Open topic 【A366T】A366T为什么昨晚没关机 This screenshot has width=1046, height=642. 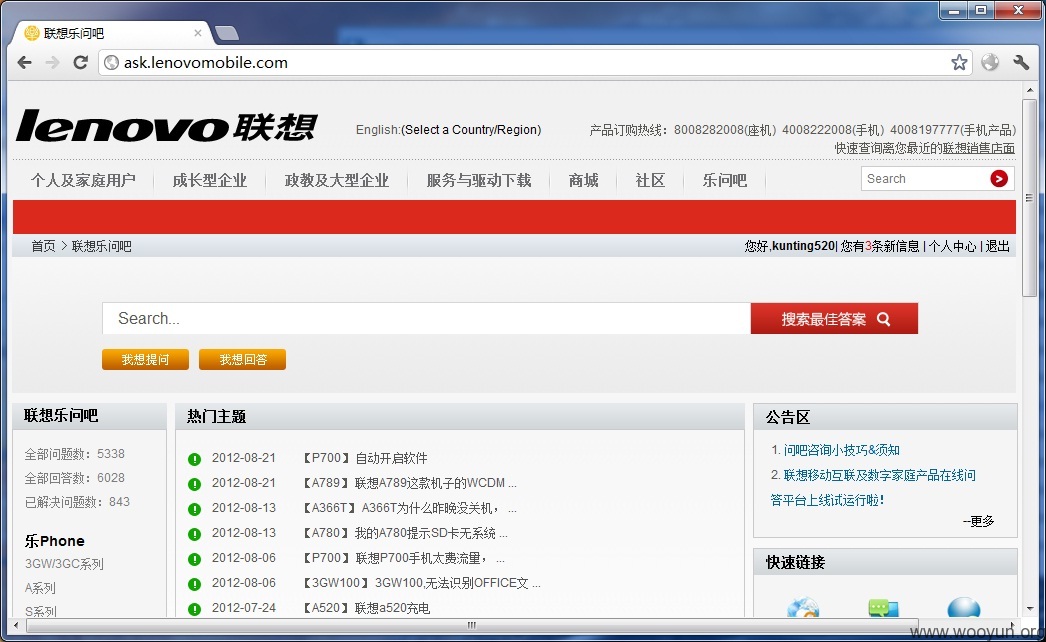(409, 509)
